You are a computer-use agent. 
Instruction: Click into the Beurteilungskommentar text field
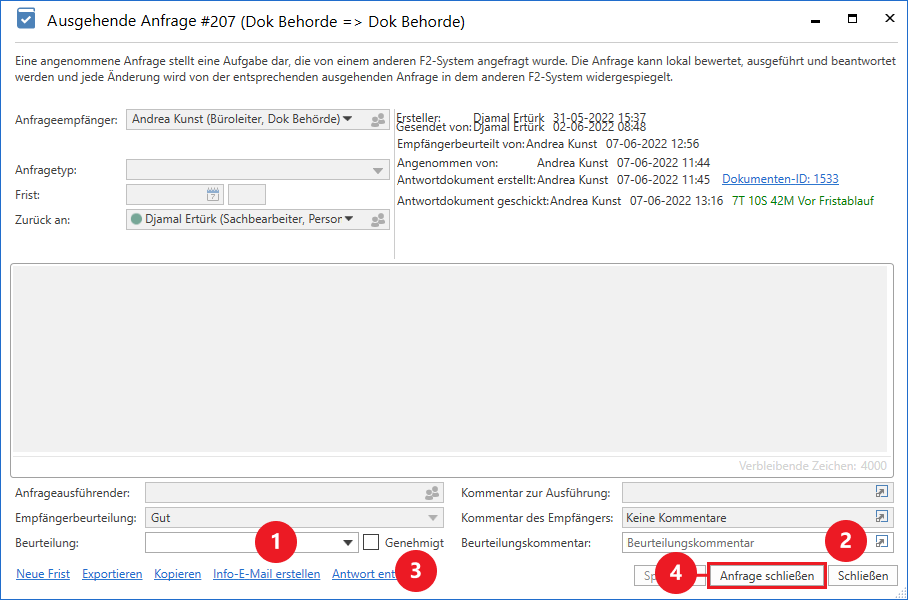click(x=740, y=542)
